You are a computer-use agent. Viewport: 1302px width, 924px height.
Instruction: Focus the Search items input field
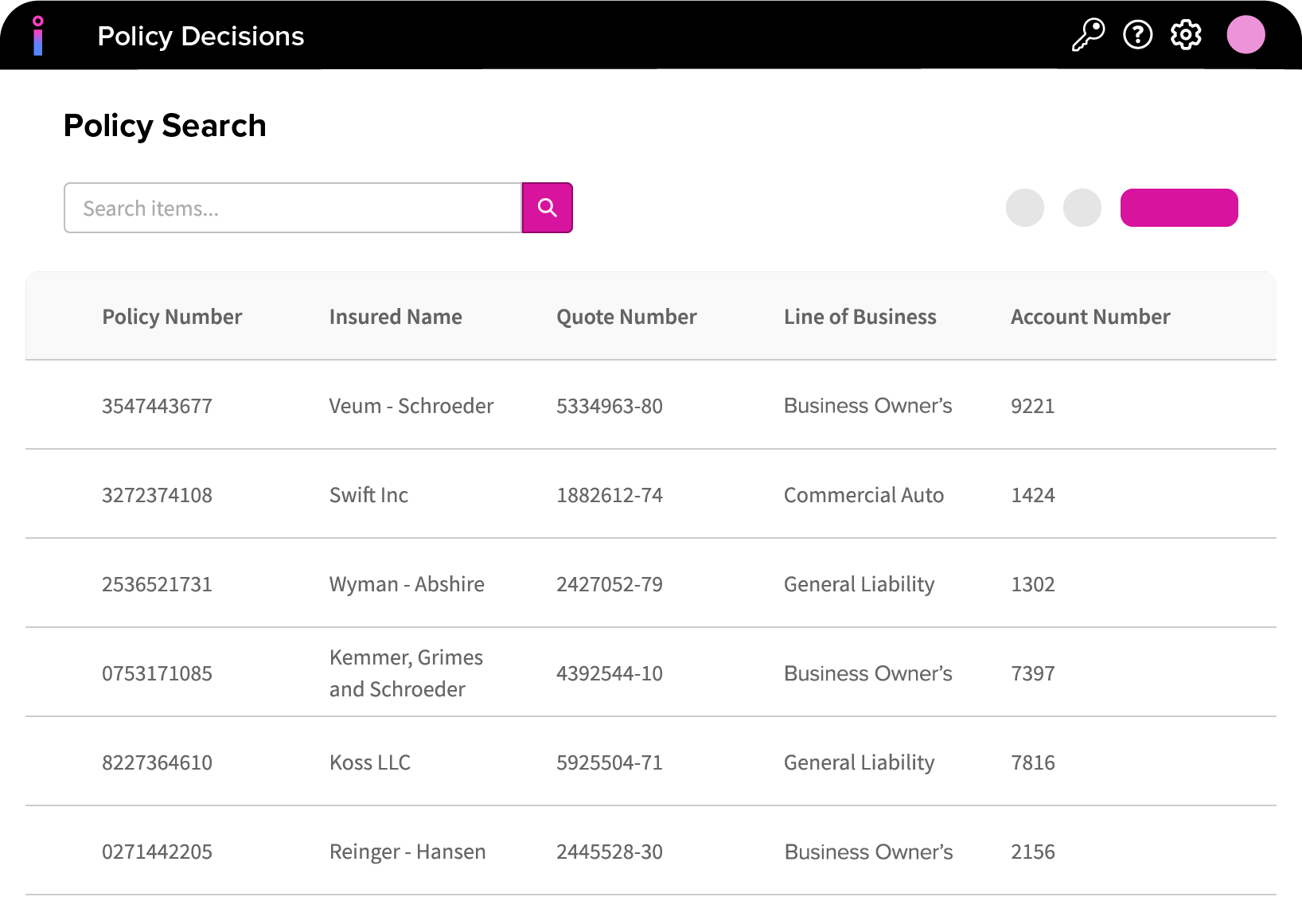pyautogui.click(x=292, y=208)
